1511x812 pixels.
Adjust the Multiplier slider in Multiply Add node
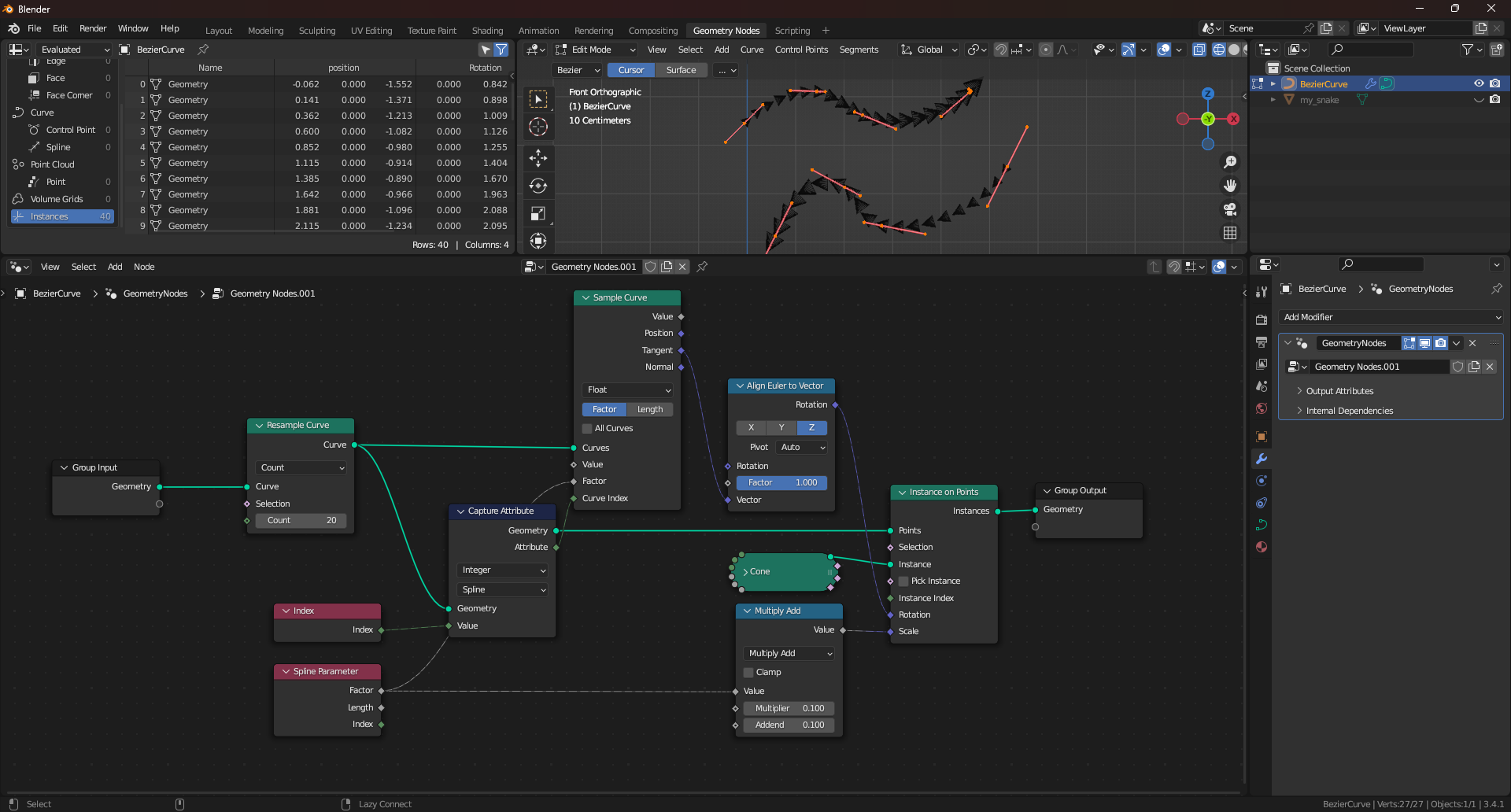point(788,708)
